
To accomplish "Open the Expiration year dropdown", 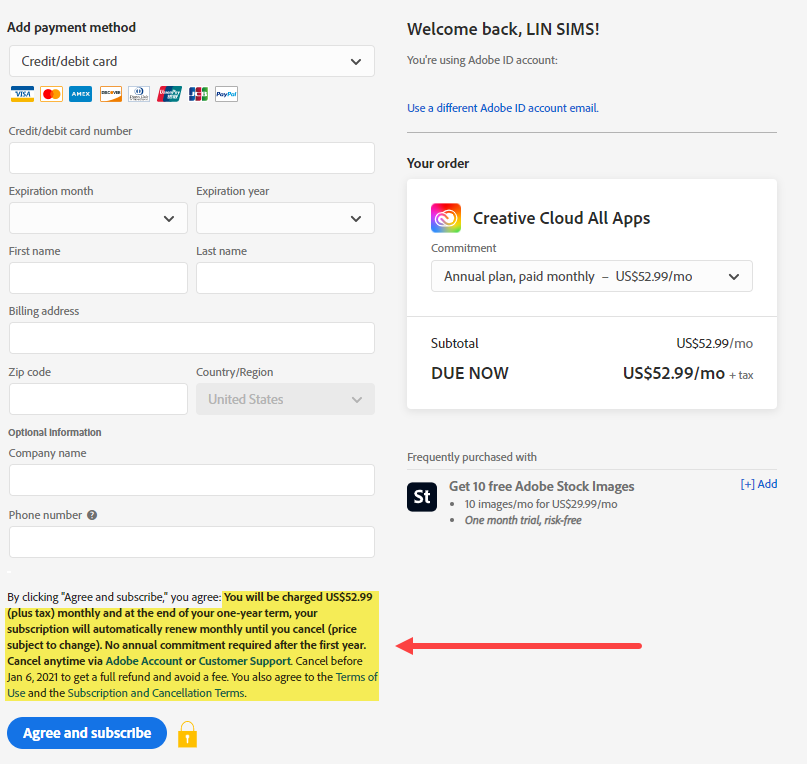I will [285, 218].
